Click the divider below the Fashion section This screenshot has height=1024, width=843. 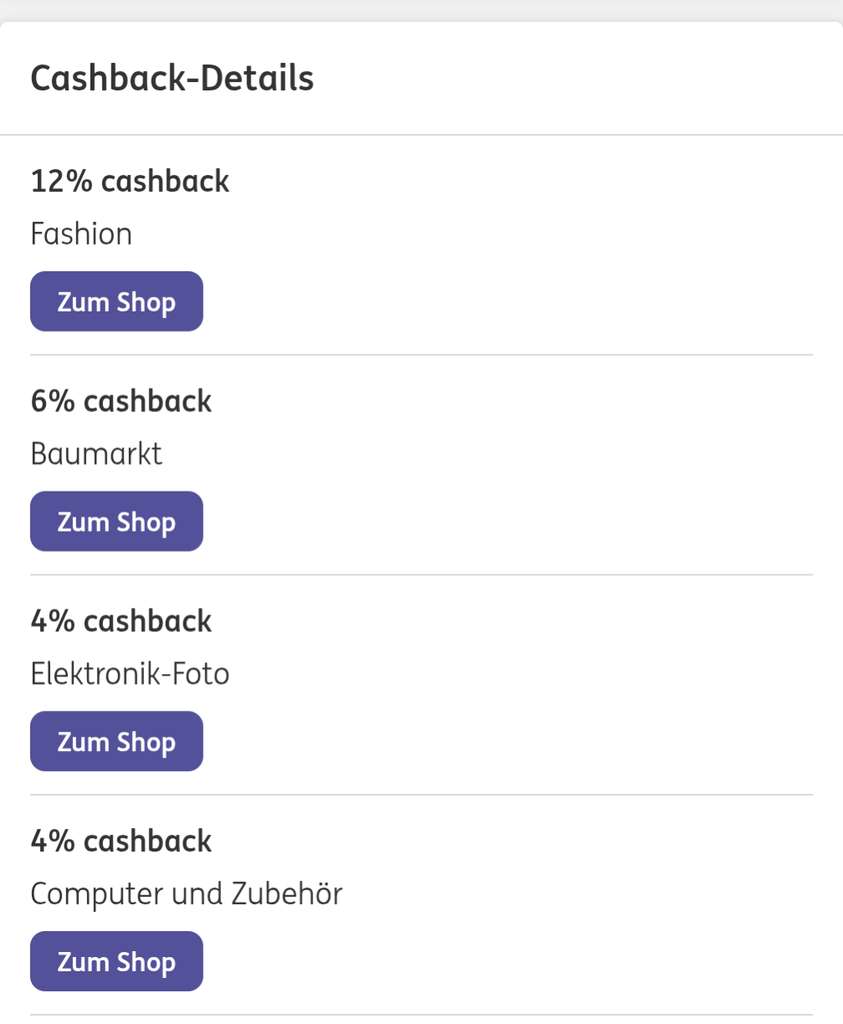tap(421, 355)
